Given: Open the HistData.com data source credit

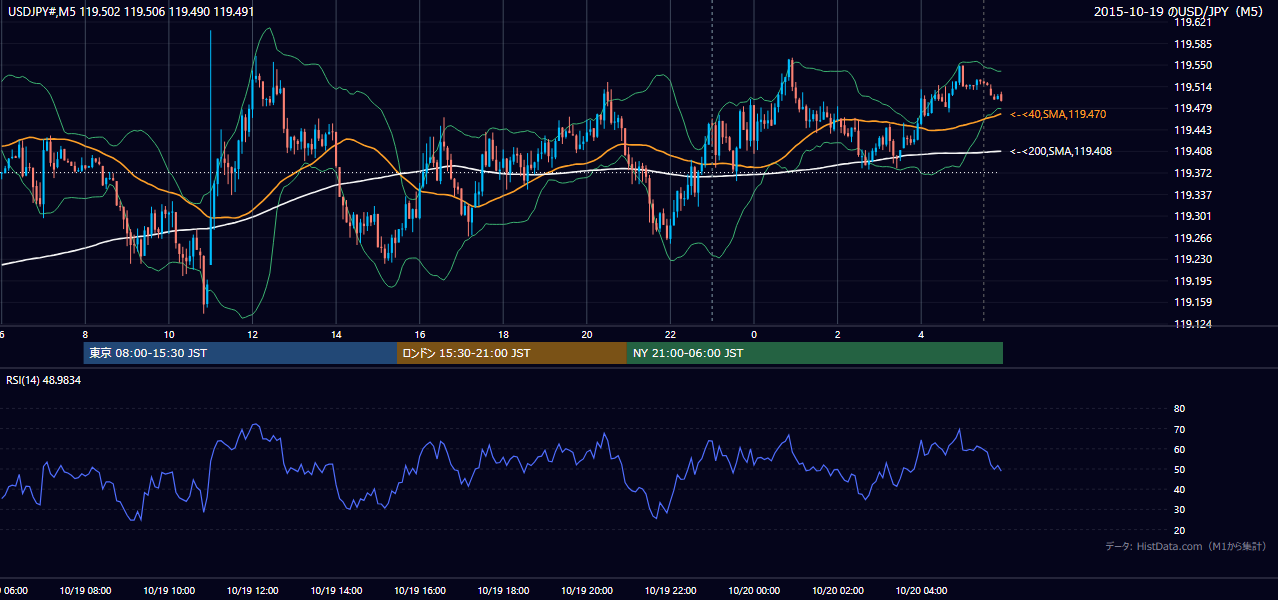Looking at the screenshot, I should point(1185,546).
